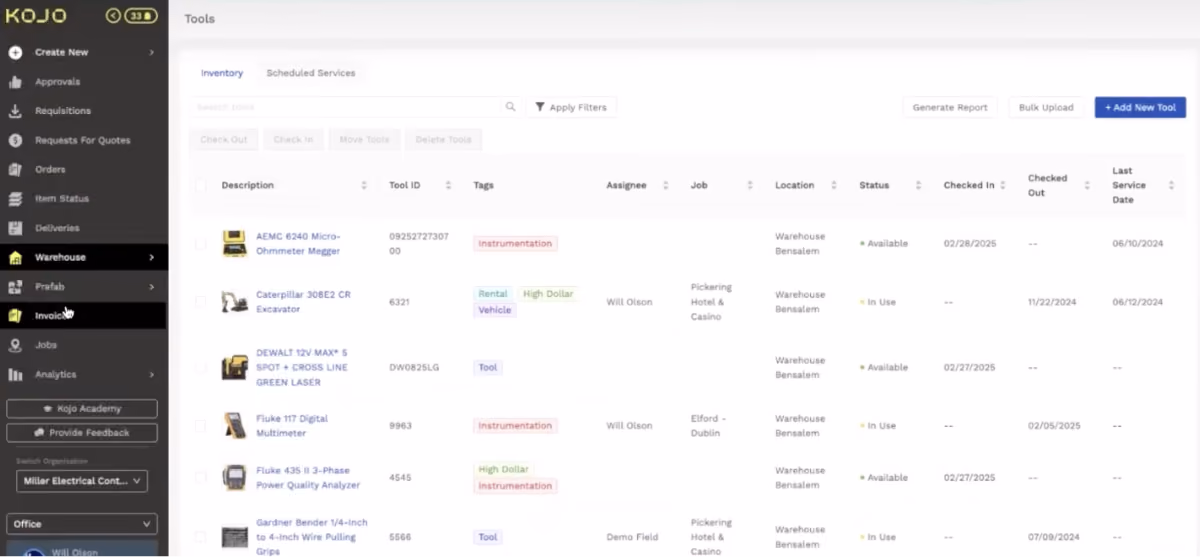Sort by Location column arrows
Viewport: 1200px width, 557px height.
pyautogui.click(x=834, y=185)
